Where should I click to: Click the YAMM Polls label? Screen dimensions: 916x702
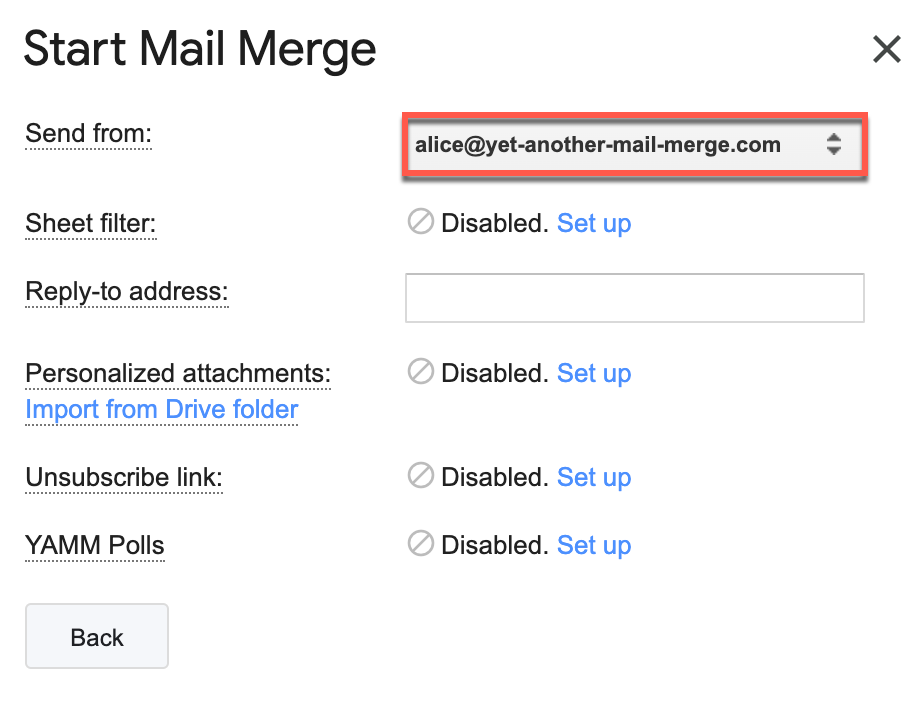point(95,545)
